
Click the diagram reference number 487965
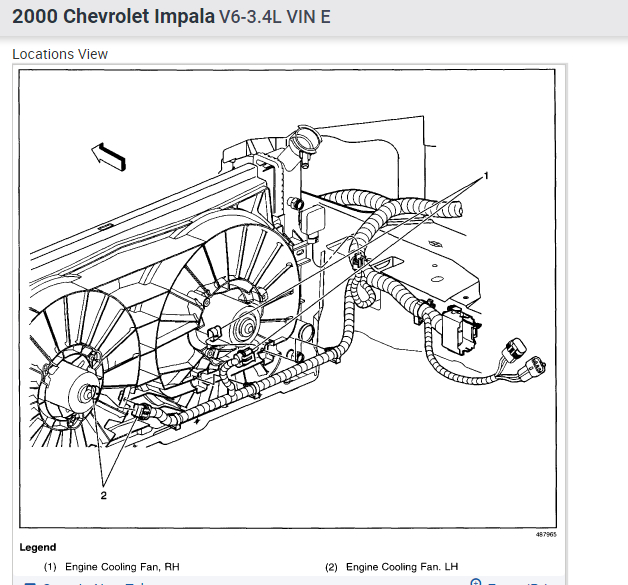[x=546, y=535]
